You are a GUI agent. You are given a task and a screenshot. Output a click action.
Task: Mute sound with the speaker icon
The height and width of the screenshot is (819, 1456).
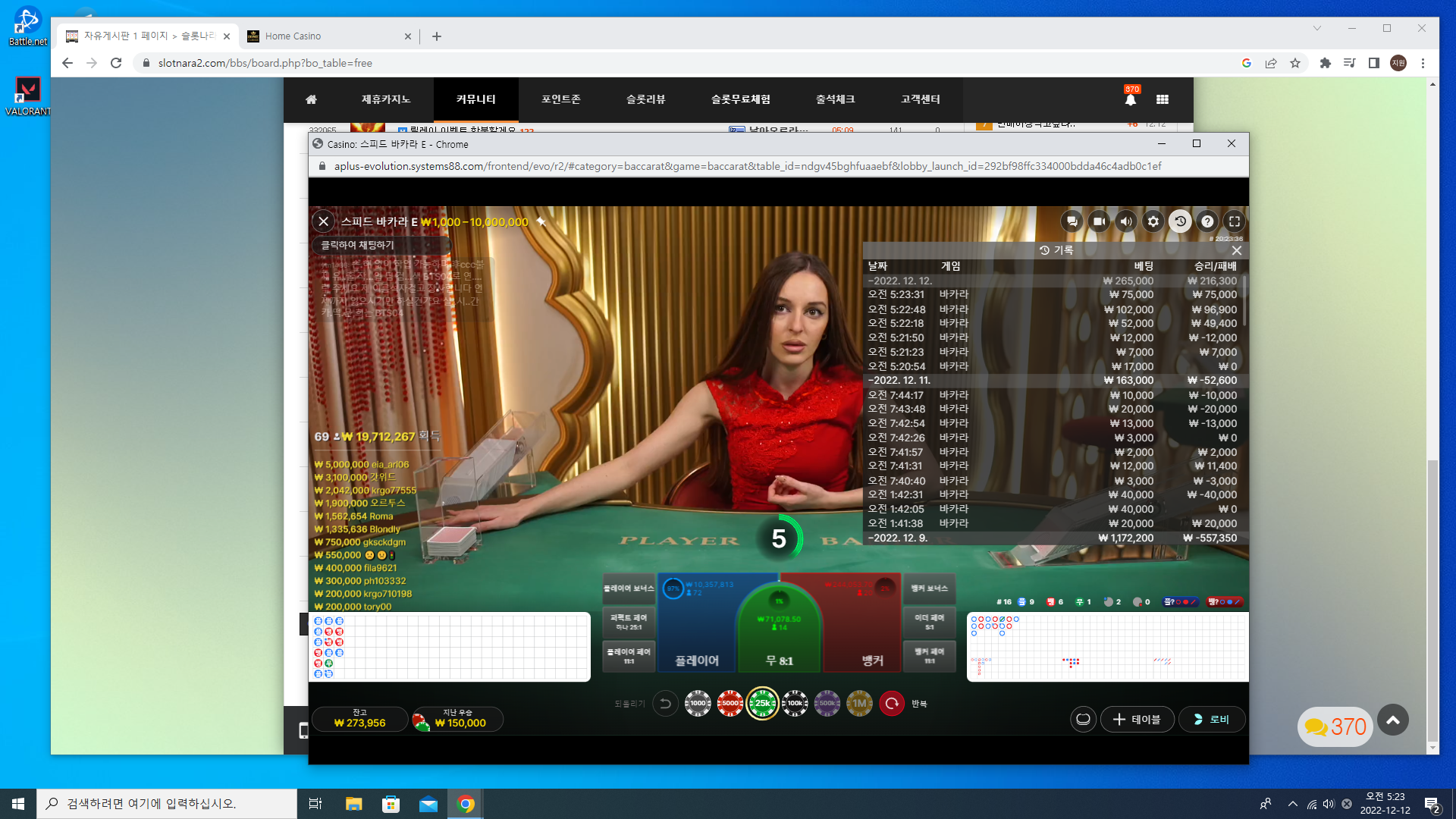tap(1126, 221)
